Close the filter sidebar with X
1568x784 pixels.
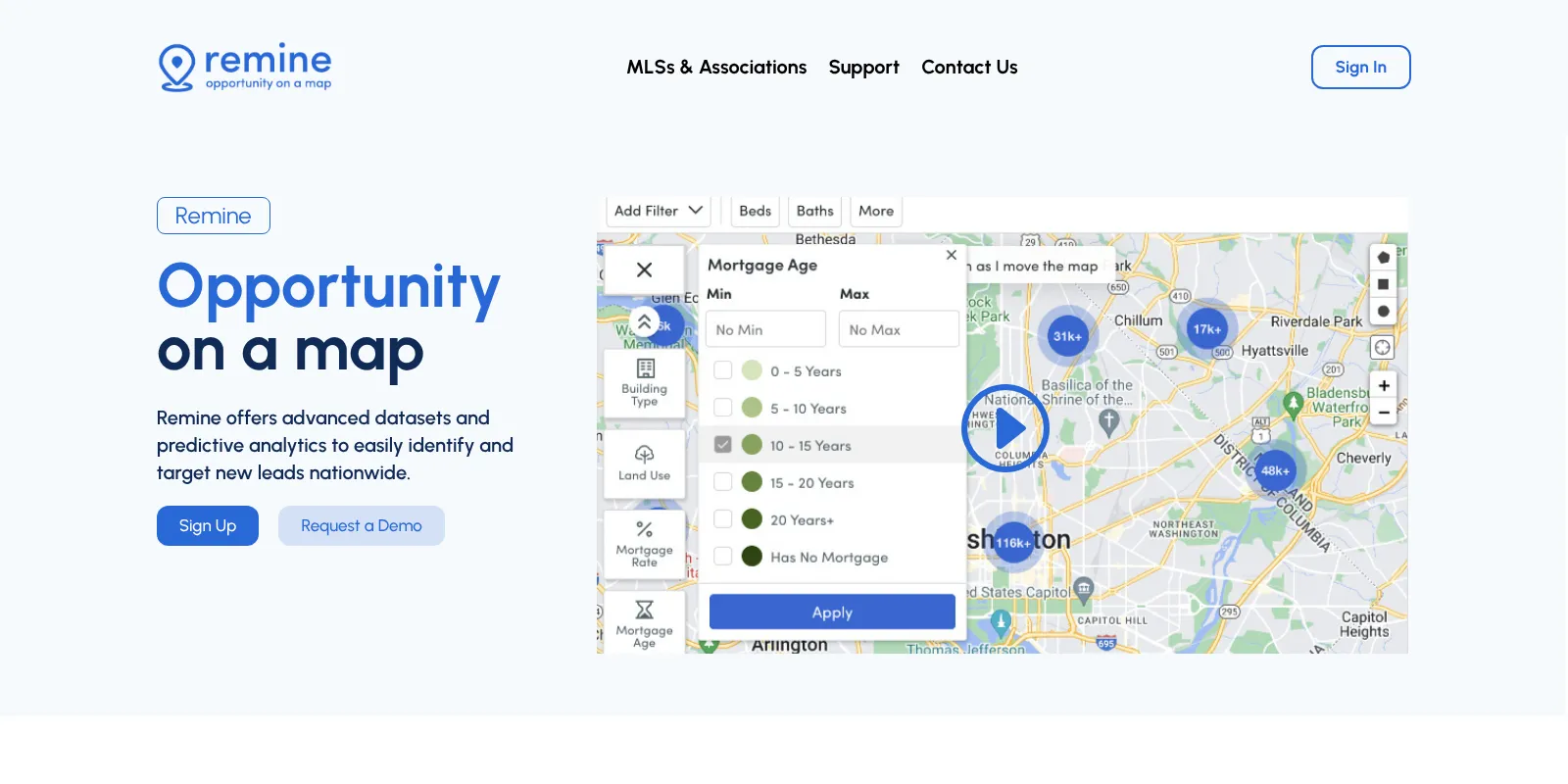644,270
